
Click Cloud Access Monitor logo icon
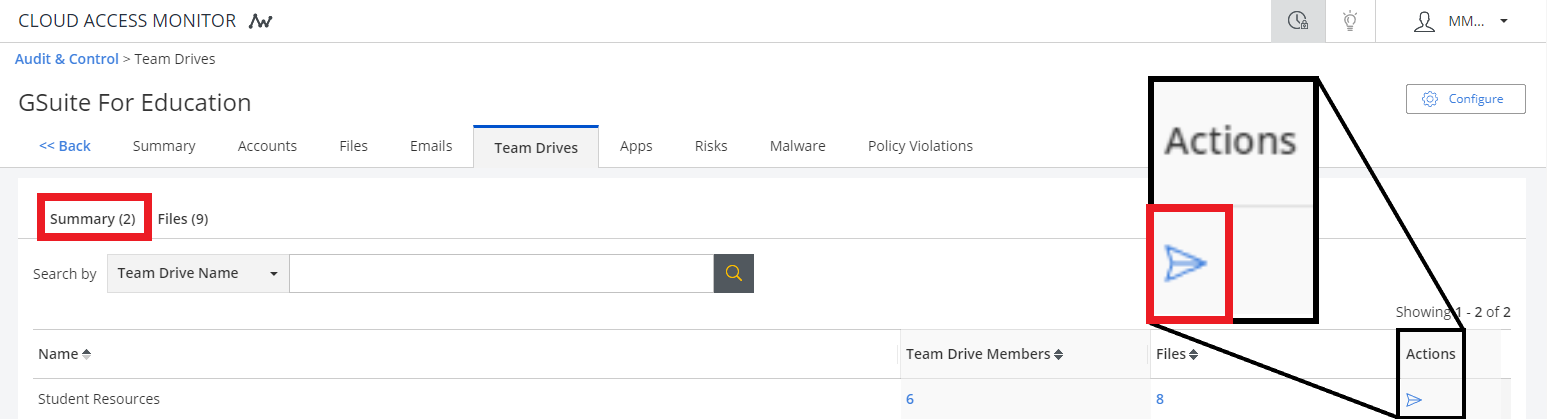point(261,21)
